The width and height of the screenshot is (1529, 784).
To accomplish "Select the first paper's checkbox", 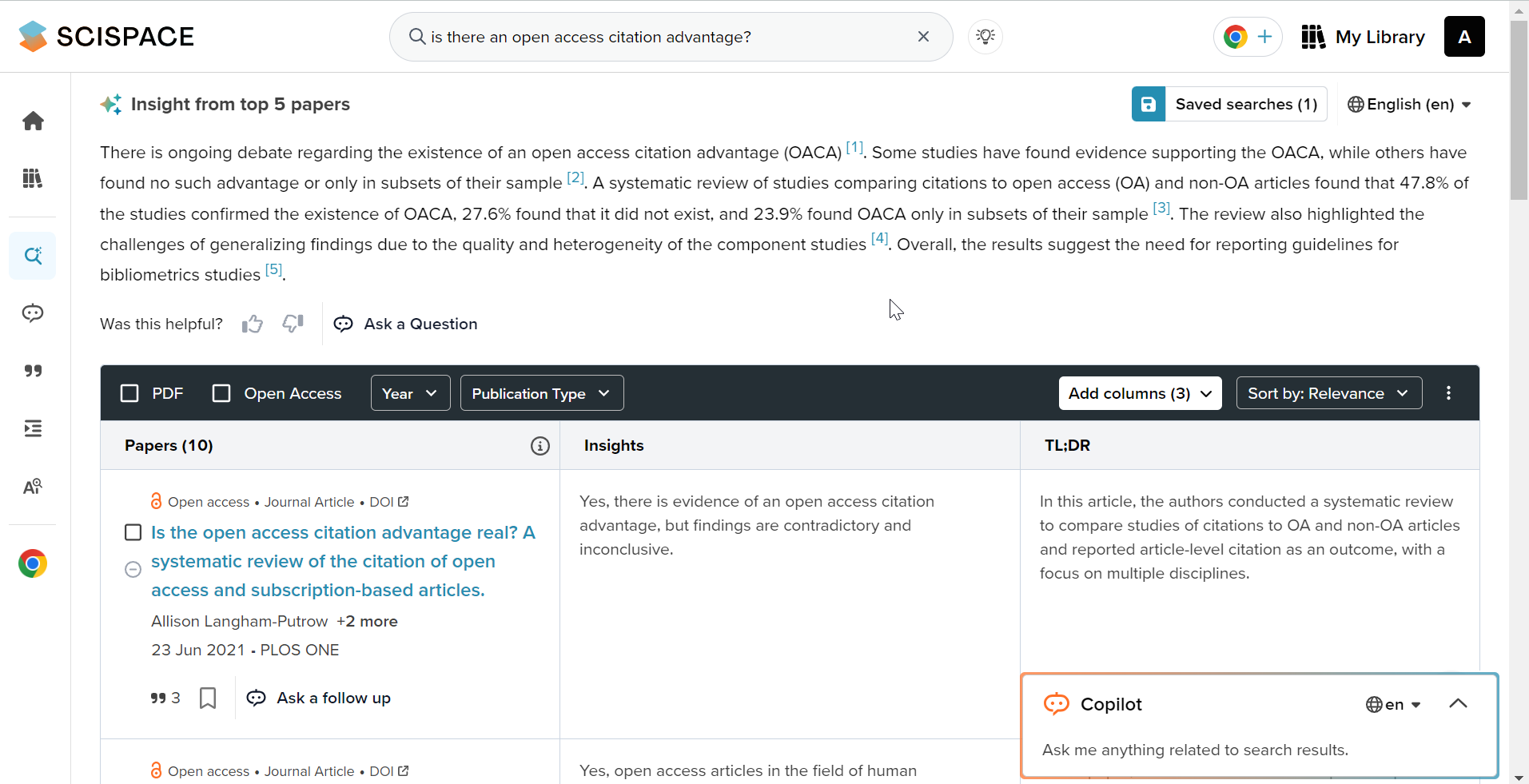I will click(133, 532).
